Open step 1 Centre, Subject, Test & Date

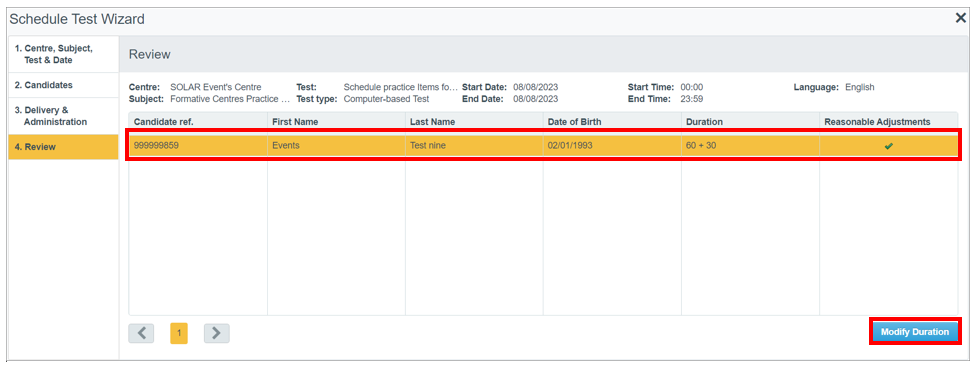[x=63, y=54]
